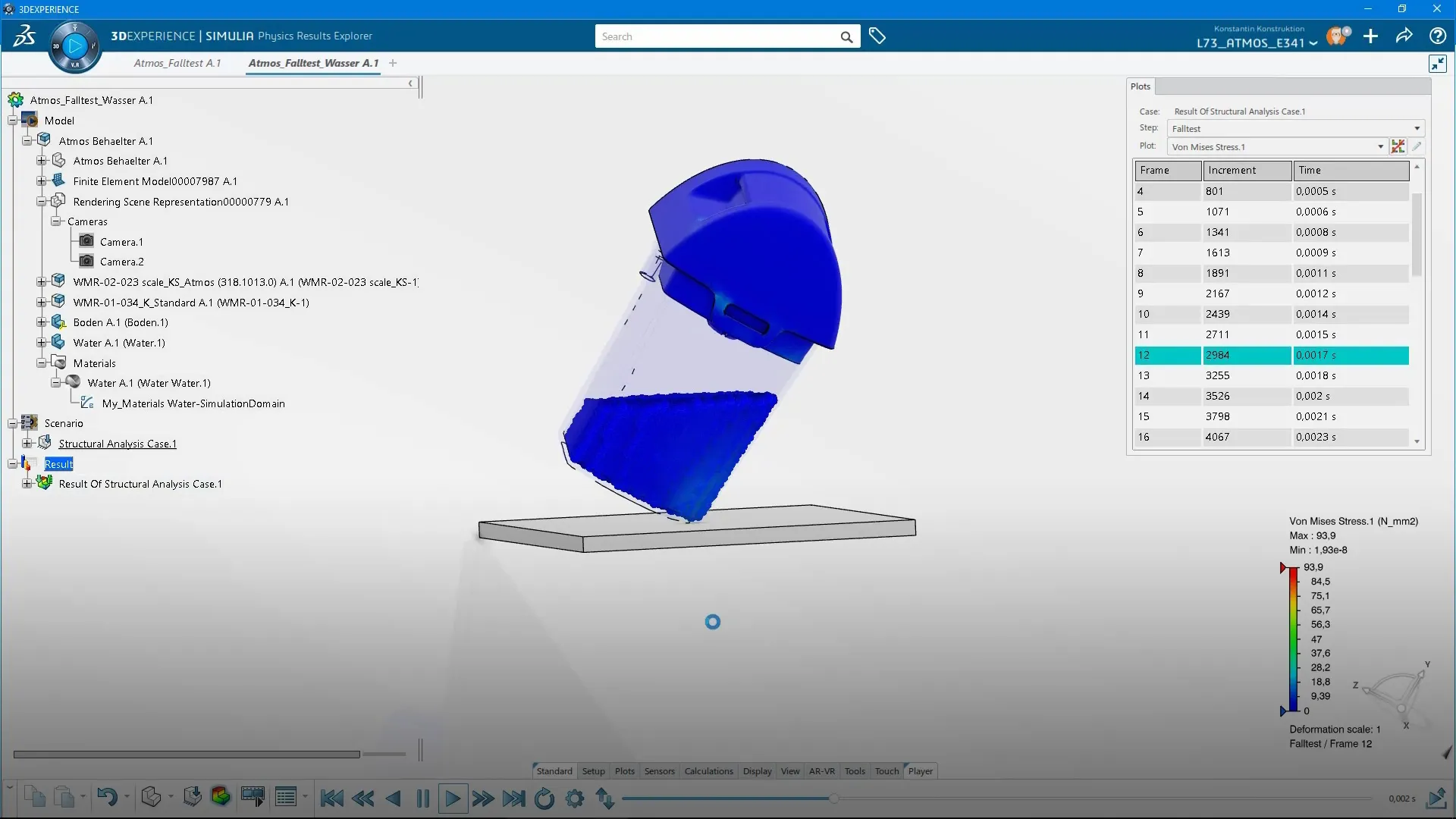Open the compass play button
This screenshot has height=819, width=1456.
click(74, 46)
